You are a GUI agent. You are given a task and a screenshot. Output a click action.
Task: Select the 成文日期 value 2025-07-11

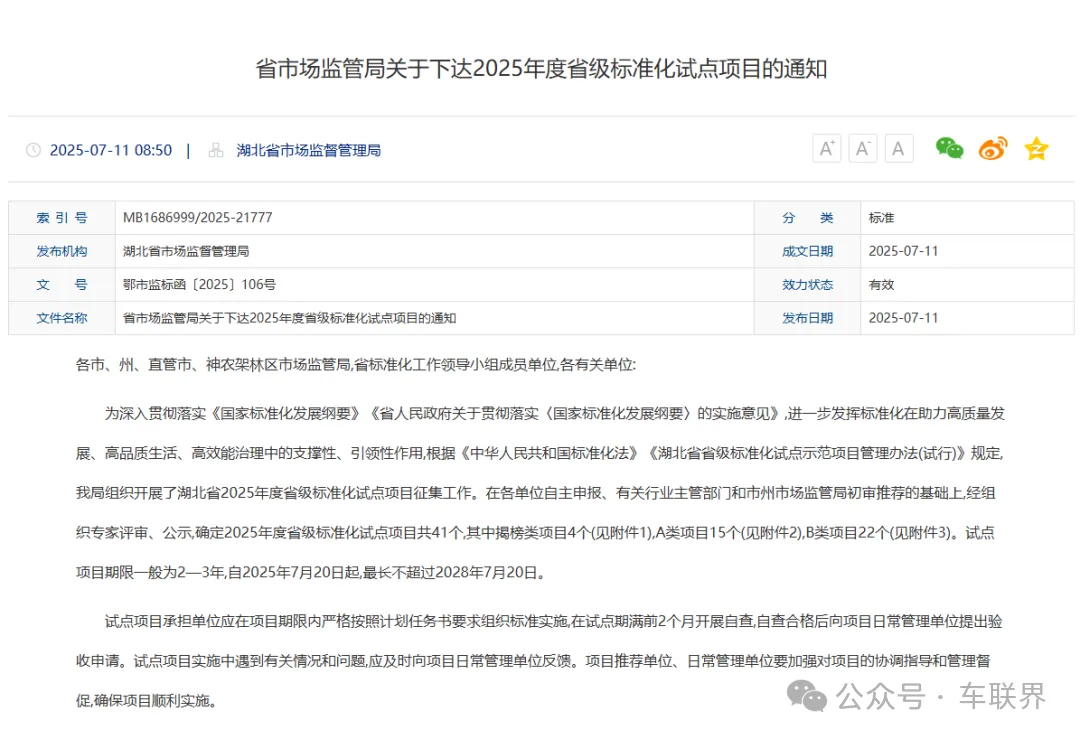point(903,251)
